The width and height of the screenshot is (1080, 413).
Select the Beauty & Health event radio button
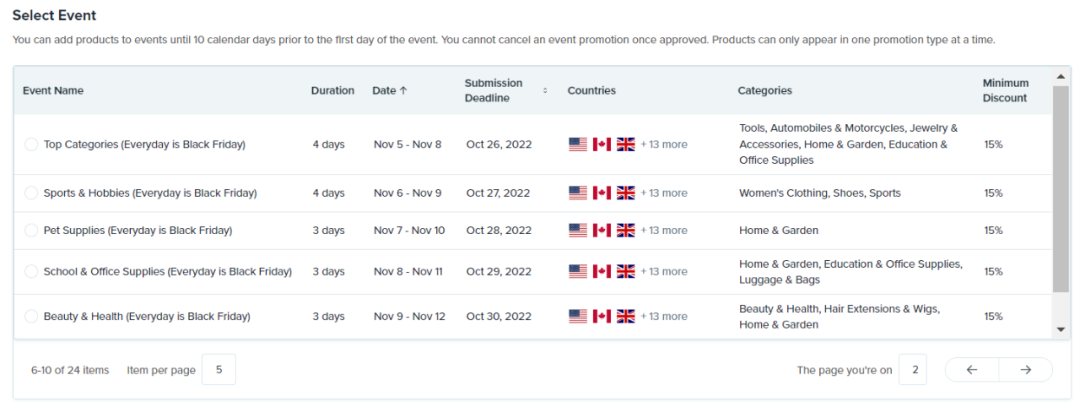click(31, 317)
